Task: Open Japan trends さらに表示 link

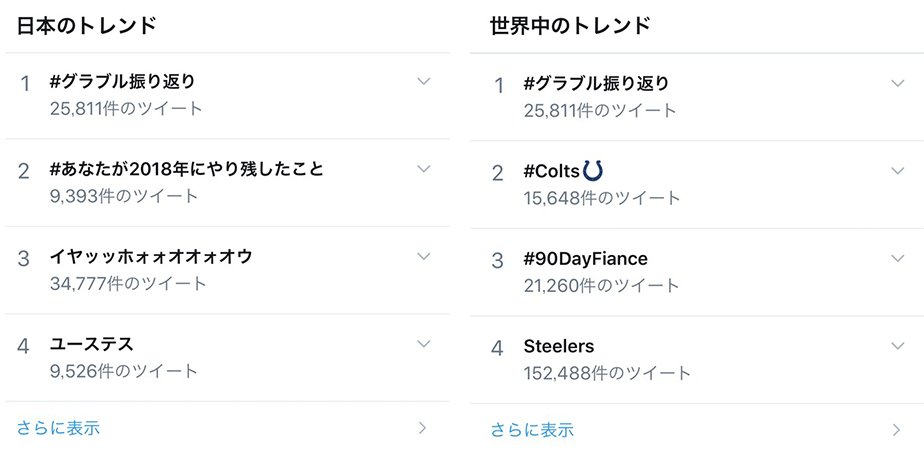Action: pyautogui.click(x=58, y=428)
